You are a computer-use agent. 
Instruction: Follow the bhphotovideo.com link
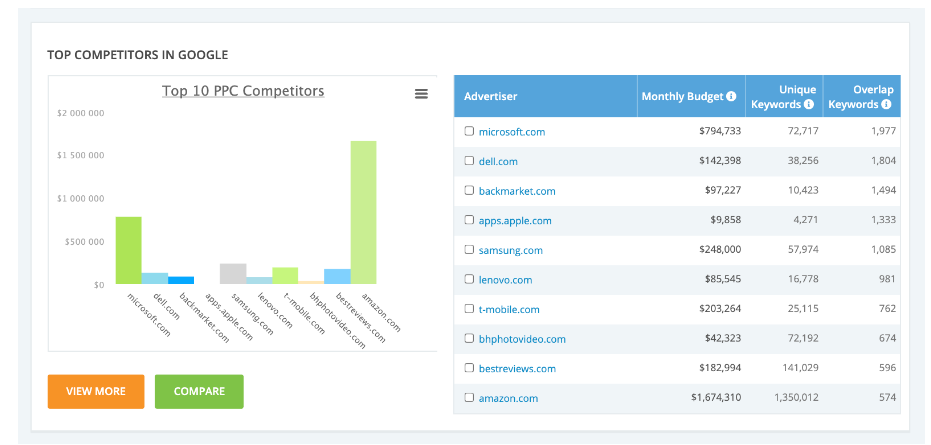[522, 339]
